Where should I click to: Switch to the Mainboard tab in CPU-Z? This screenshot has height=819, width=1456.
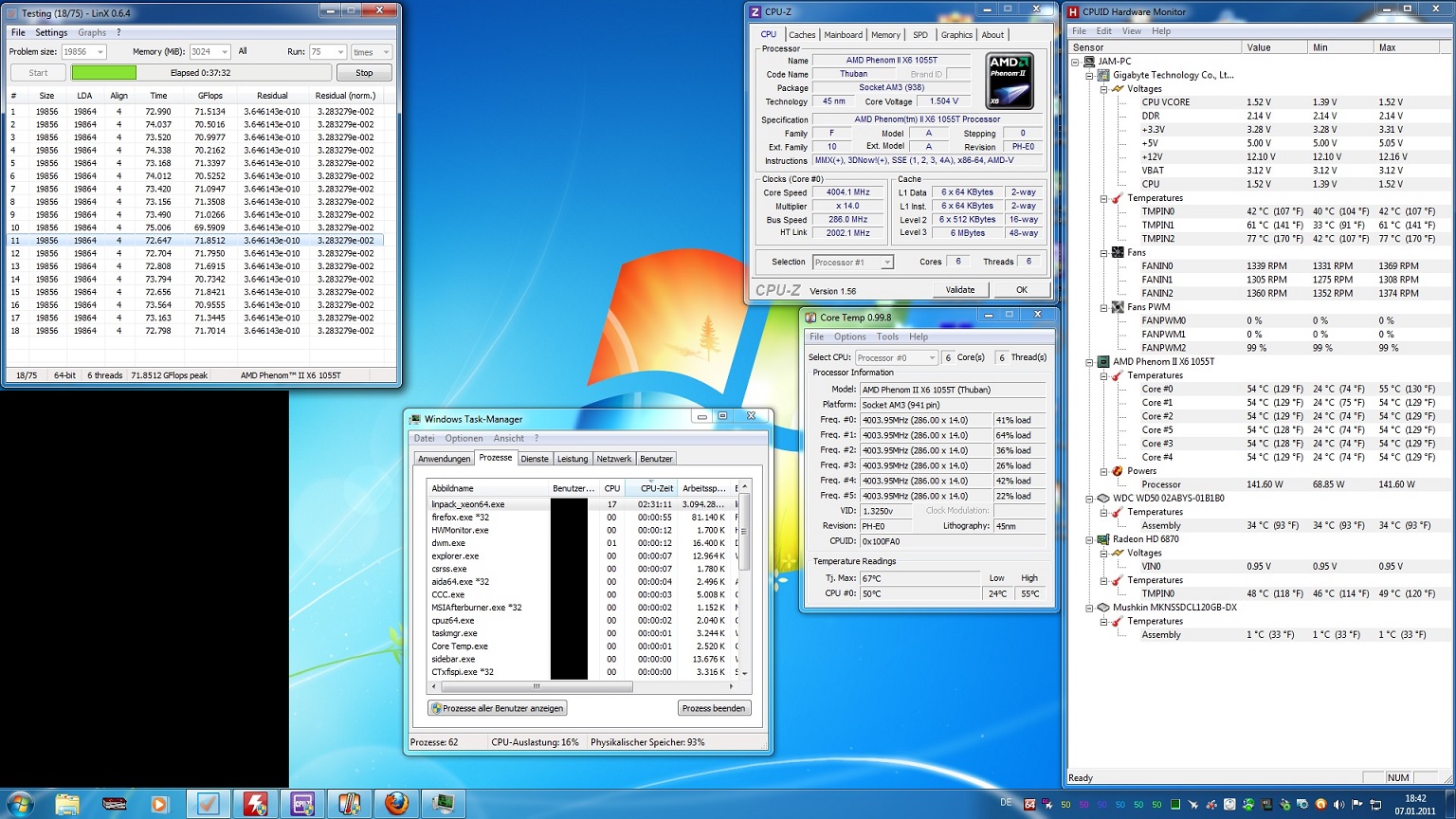(843, 35)
